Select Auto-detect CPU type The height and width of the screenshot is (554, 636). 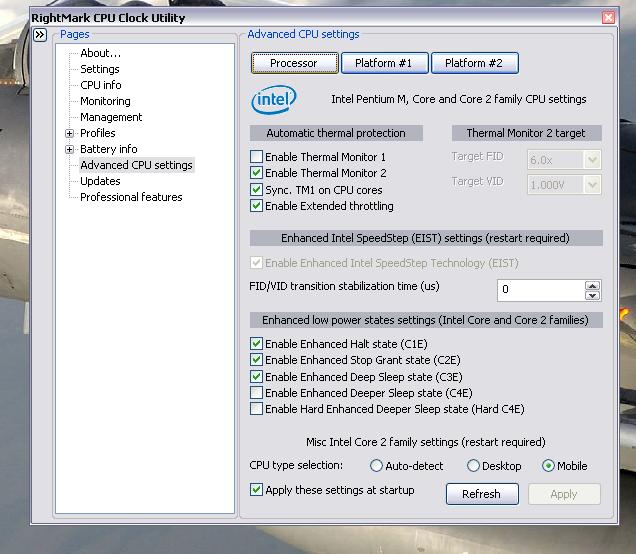376,466
